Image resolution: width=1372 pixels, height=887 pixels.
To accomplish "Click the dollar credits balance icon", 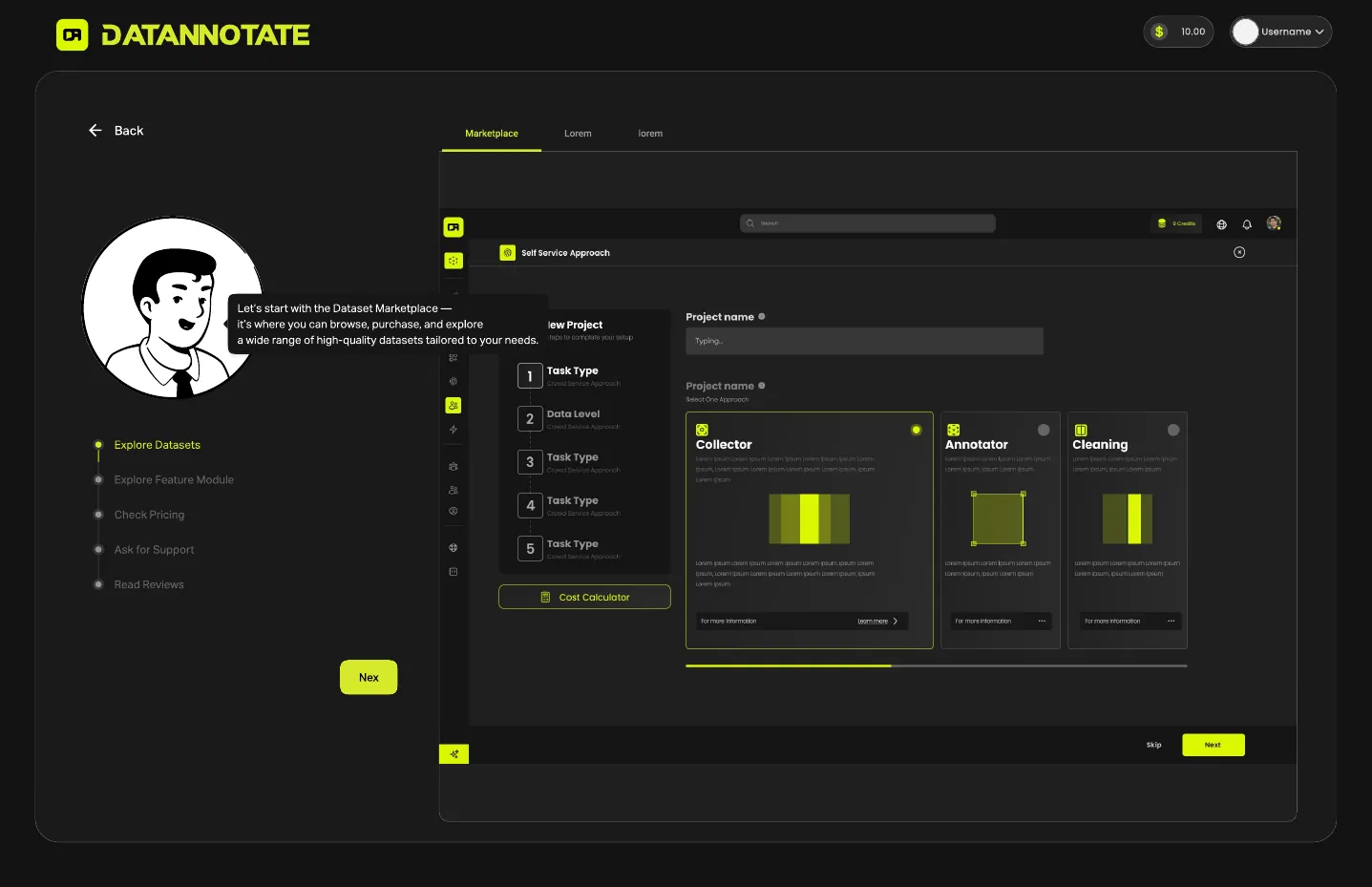I will pos(1159,32).
